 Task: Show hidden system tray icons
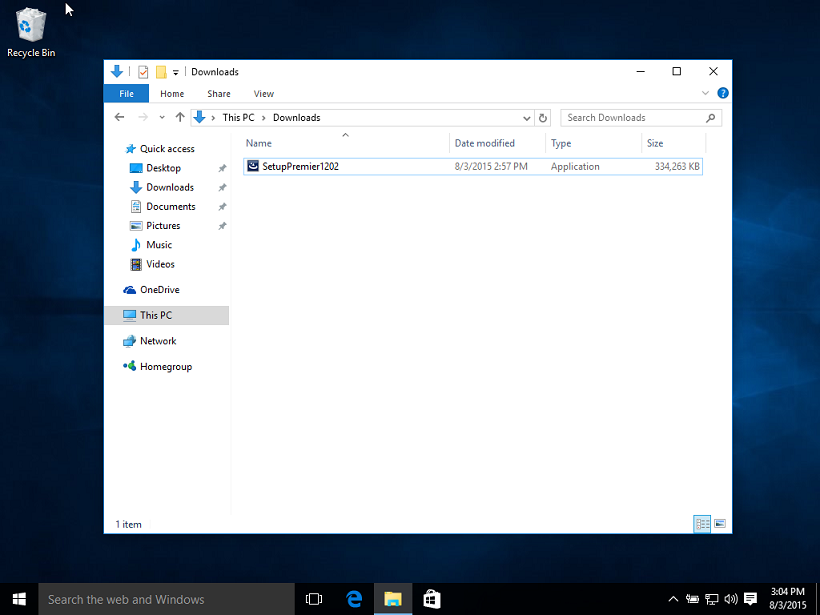click(x=673, y=599)
